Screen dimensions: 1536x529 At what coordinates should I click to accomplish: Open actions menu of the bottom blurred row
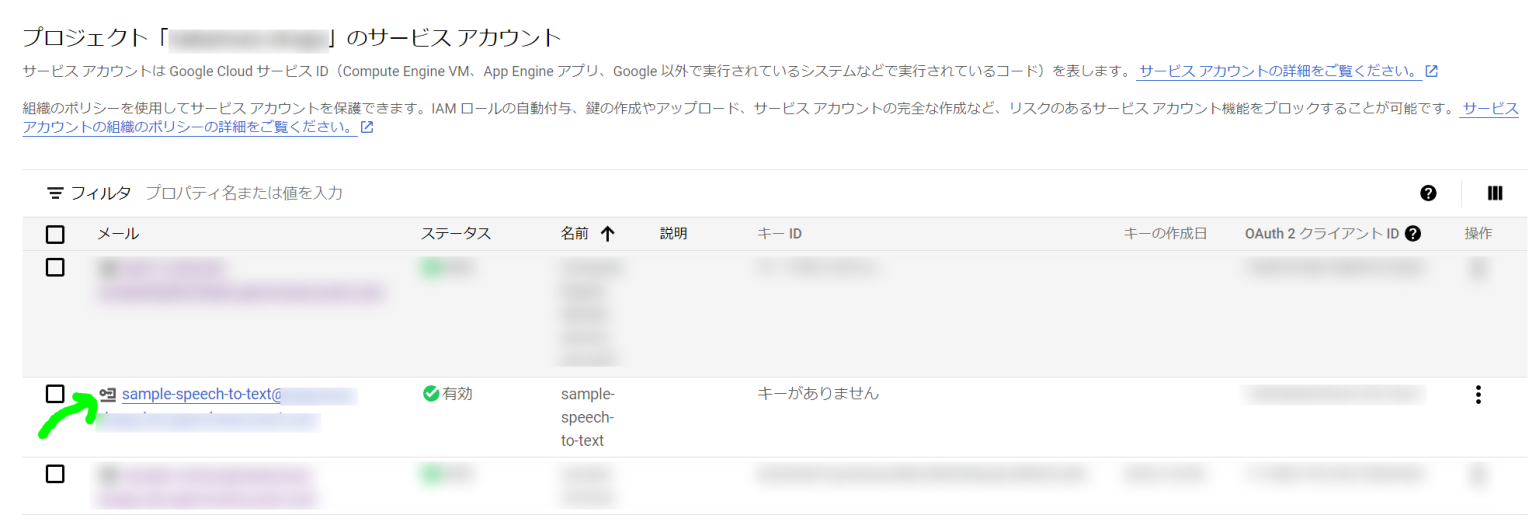point(1477,475)
